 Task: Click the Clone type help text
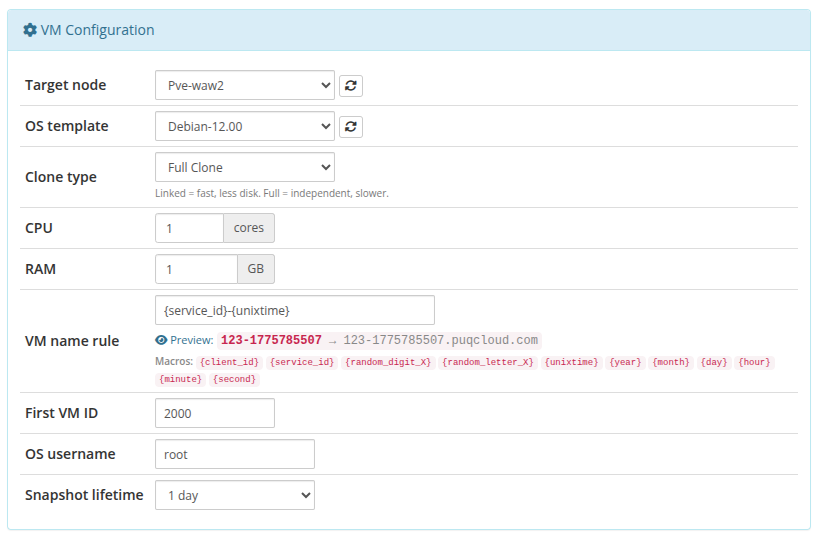click(272, 193)
